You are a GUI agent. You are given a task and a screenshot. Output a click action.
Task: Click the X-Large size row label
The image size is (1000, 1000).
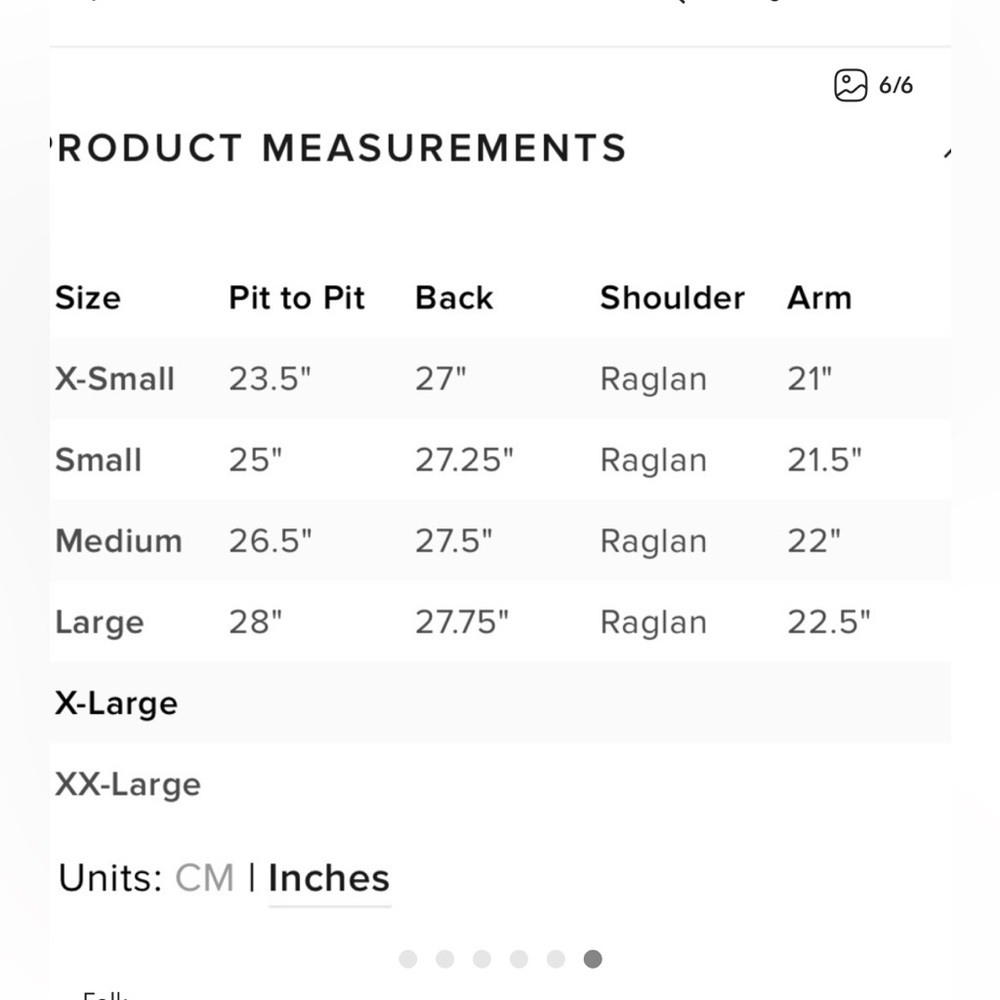coord(116,703)
